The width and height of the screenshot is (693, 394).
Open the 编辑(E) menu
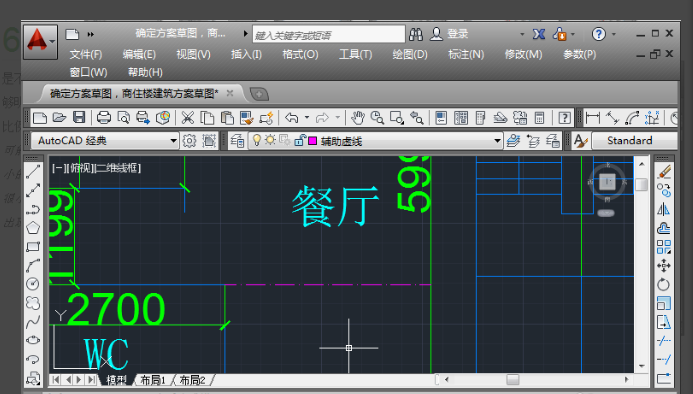click(x=139, y=54)
